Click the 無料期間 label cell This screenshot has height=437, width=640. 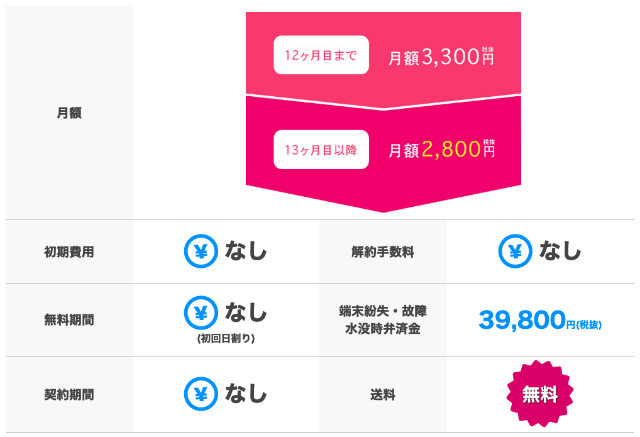[69, 319]
